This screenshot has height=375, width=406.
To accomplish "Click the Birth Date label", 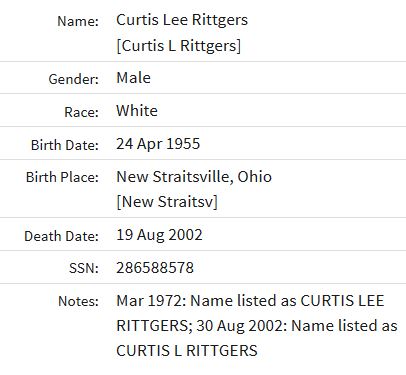I will point(65,145).
